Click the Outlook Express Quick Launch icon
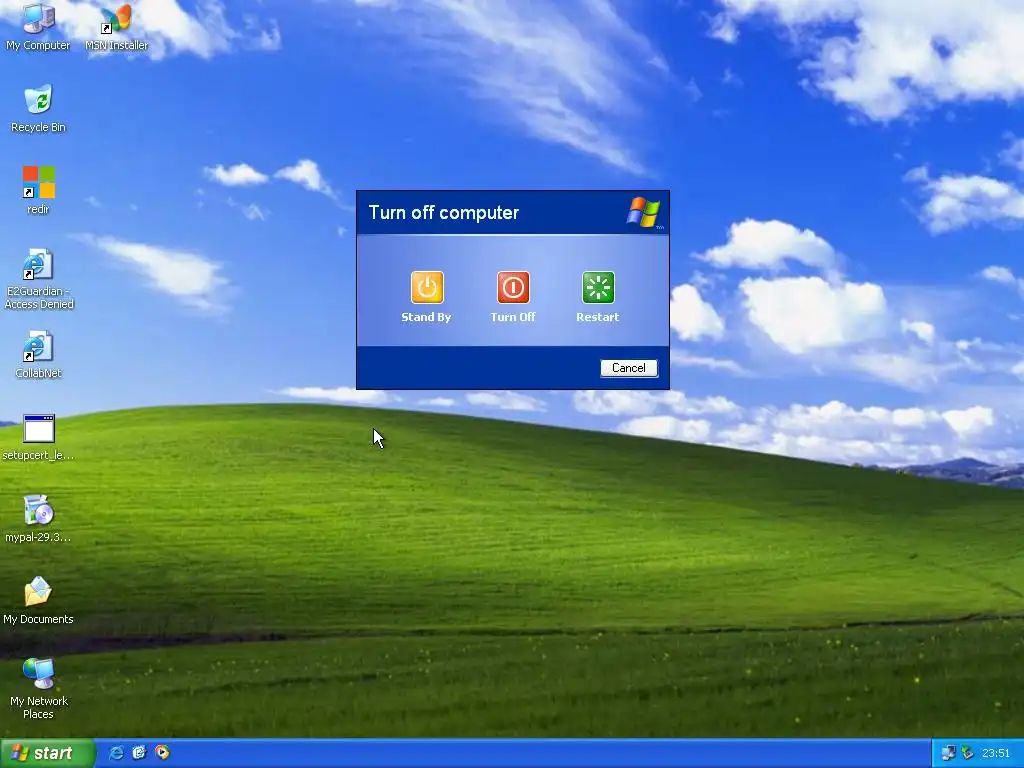Image resolution: width=1024 pixels, height=768 pixels. point(139,753)
